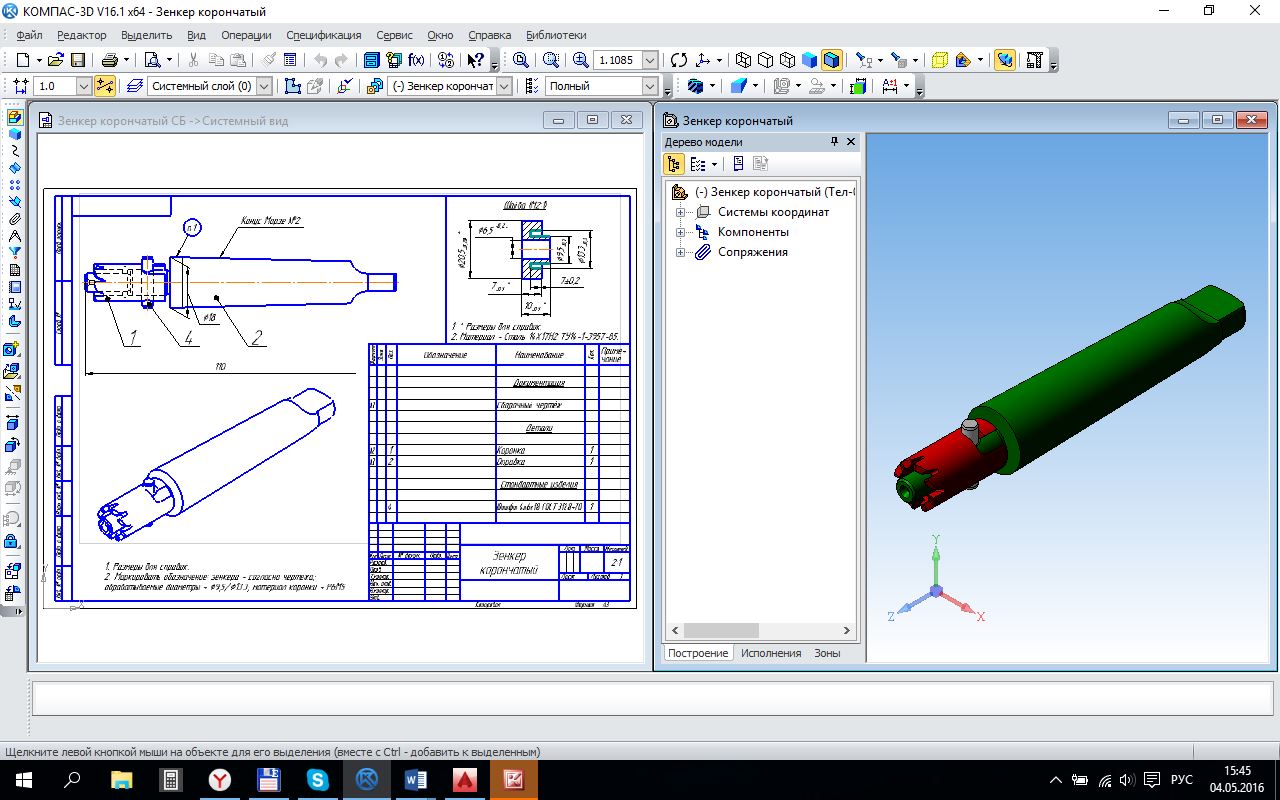This screenshot has width=1280, height=800.
Task: Toggle the shaded-with-edges cube display mode
Action: [x=832, y=60]
